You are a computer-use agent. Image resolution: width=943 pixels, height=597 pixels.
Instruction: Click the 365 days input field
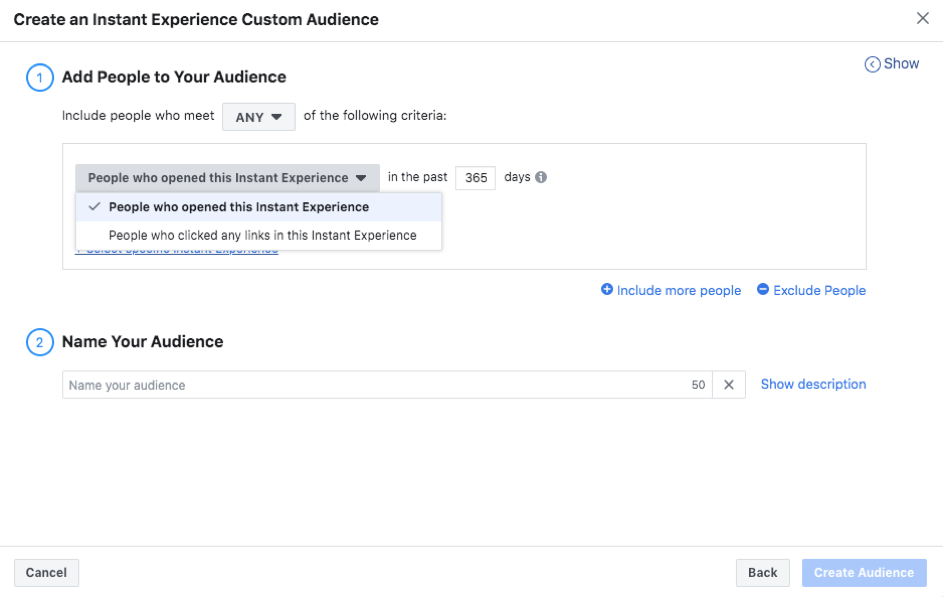pyautogui.click(x=476, y=178)
